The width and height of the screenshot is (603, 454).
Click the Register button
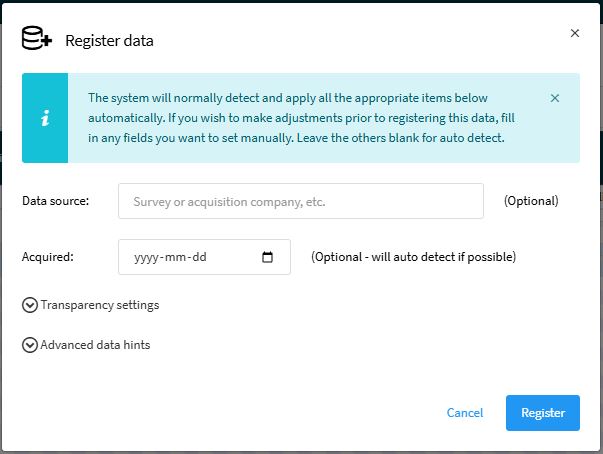click(543, 413)
